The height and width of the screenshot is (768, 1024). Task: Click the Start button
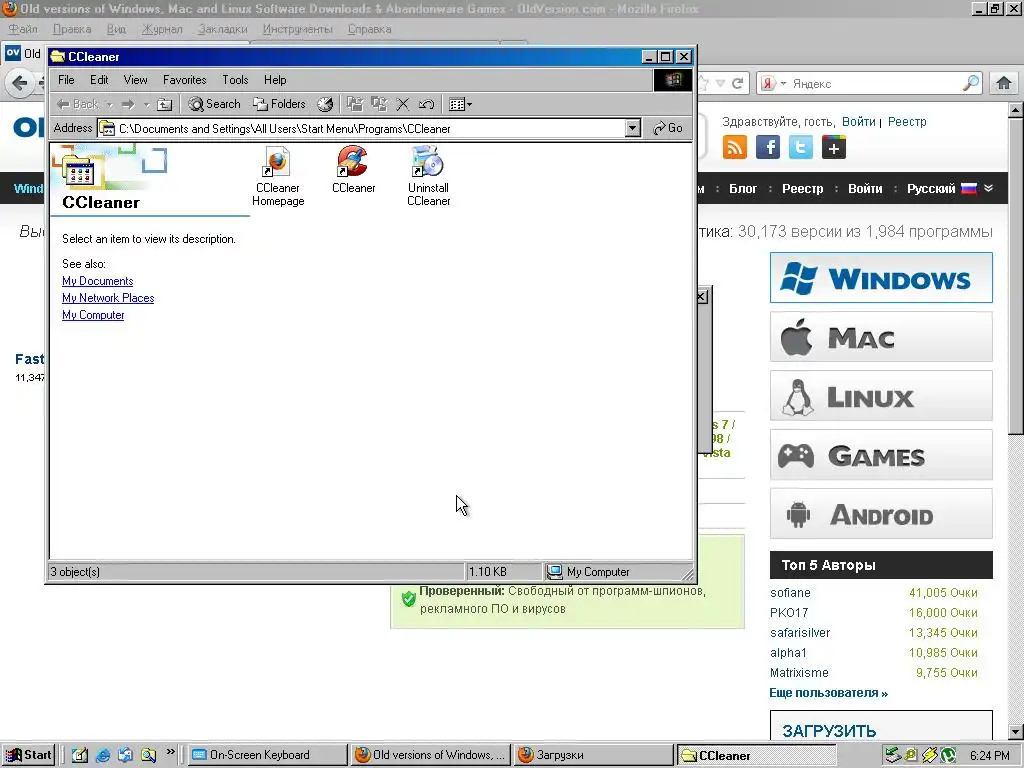pyautogui.click(x=29, y=755)
